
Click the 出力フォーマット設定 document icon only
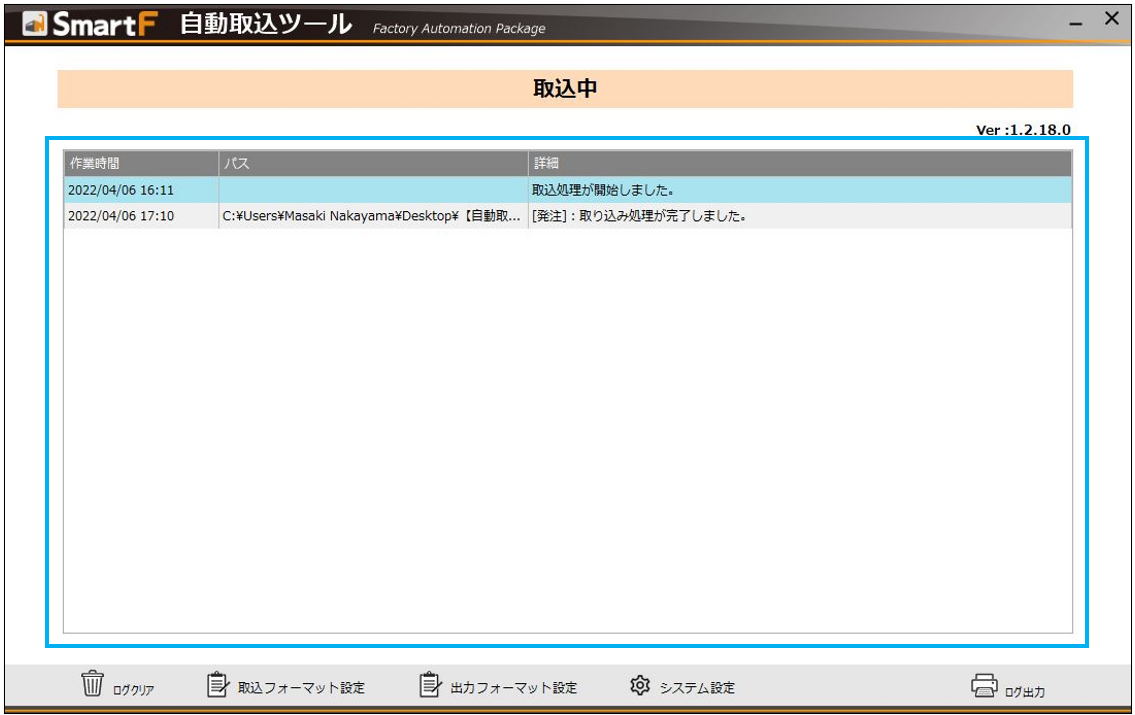[430, 686]
